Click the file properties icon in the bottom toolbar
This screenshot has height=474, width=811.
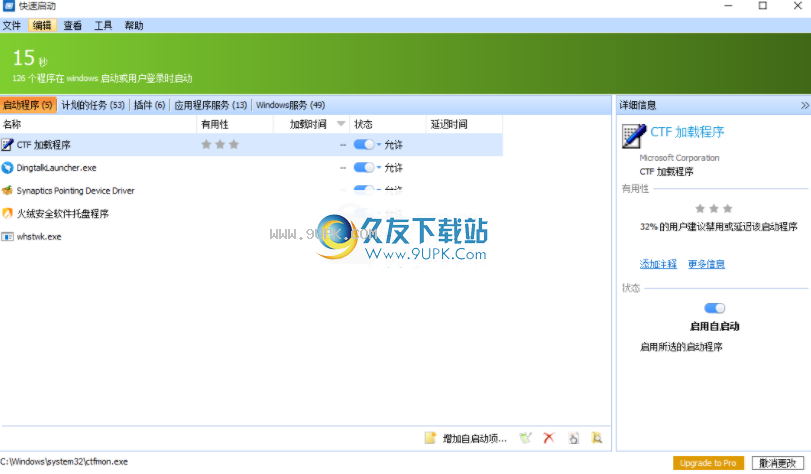click(573, 438)
